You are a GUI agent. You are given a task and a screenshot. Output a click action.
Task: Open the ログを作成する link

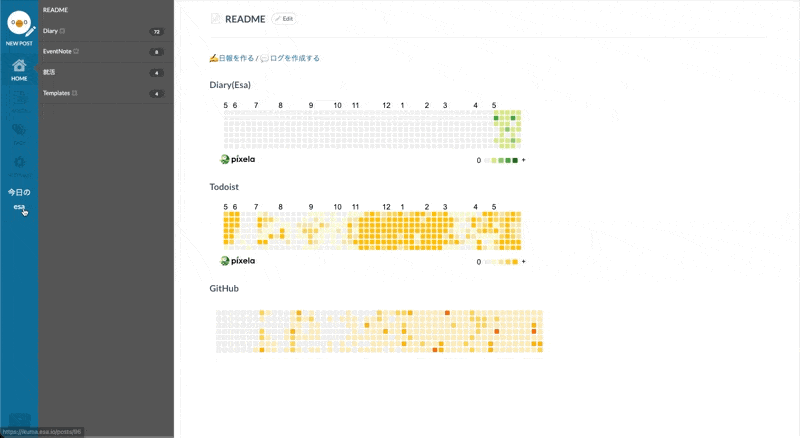tap(290, 58)
